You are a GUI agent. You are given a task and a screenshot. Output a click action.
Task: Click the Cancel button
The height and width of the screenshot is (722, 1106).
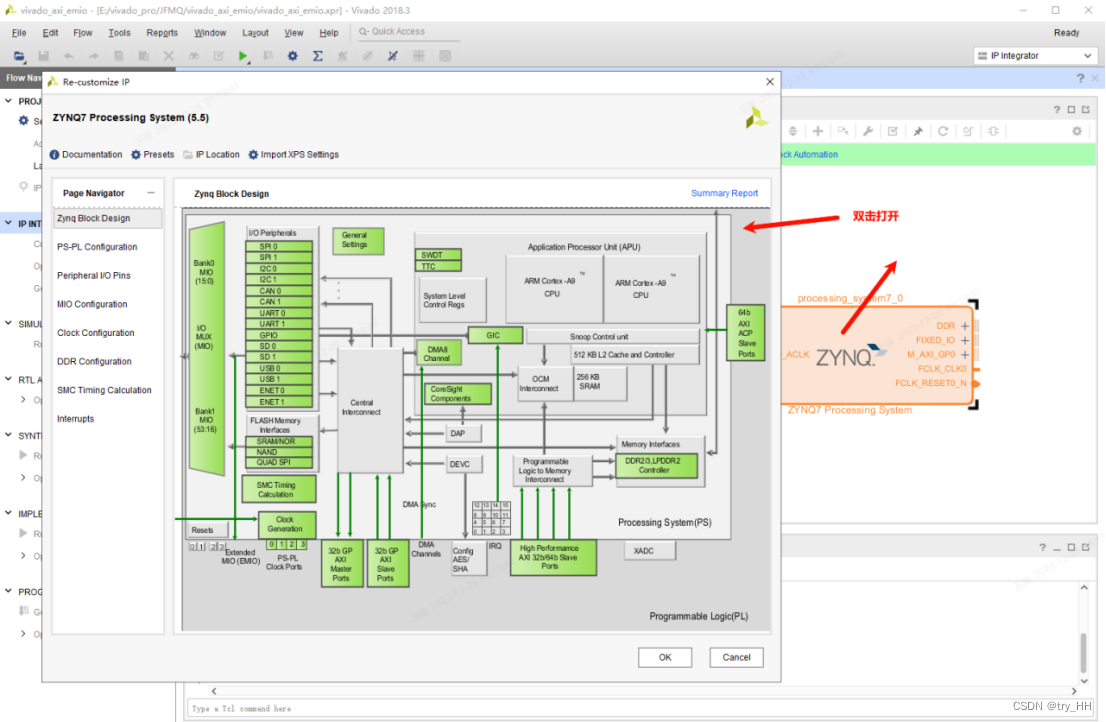(x=736, y=657)
